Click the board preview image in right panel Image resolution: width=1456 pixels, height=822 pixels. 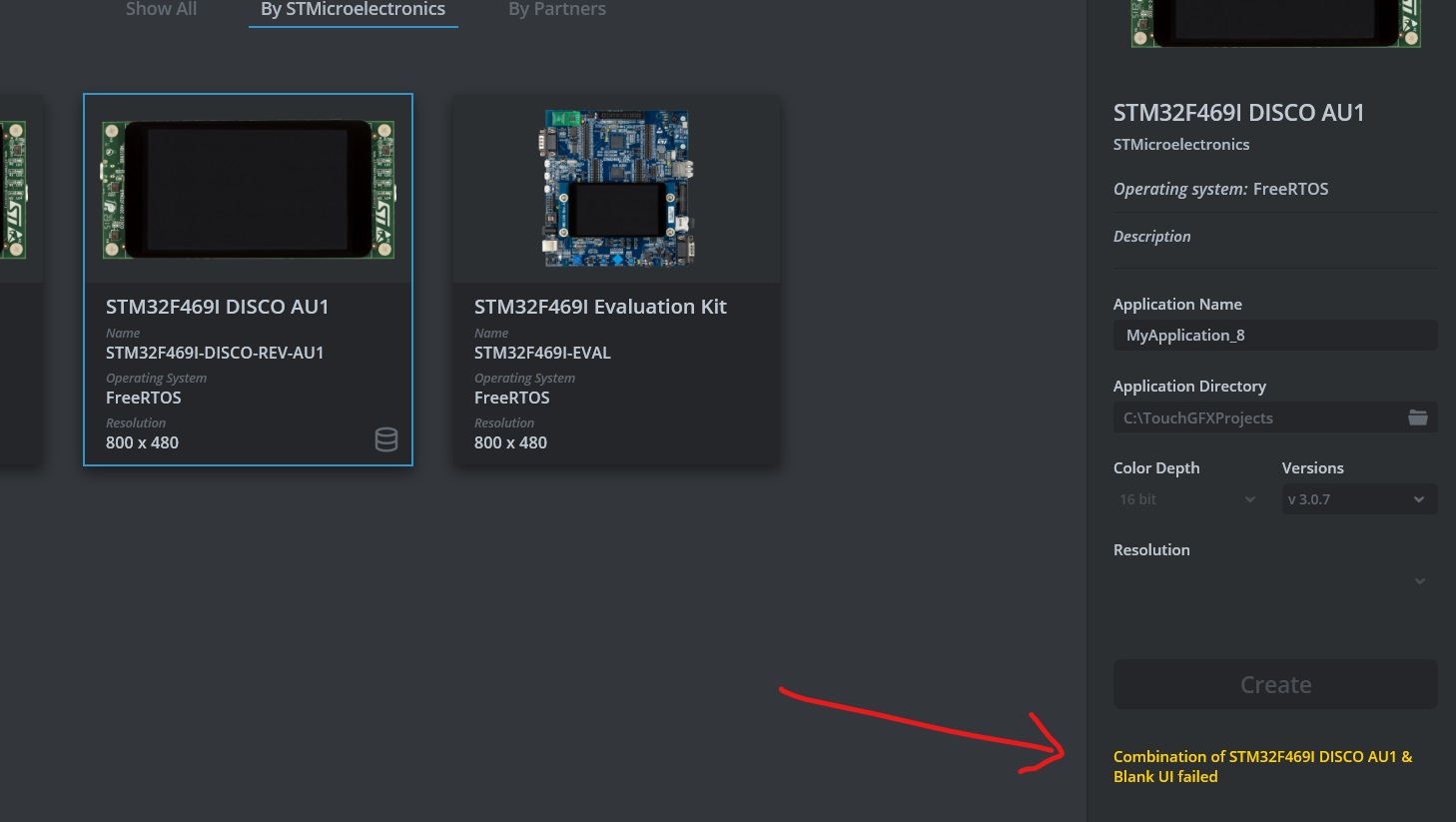(1275, 24)
